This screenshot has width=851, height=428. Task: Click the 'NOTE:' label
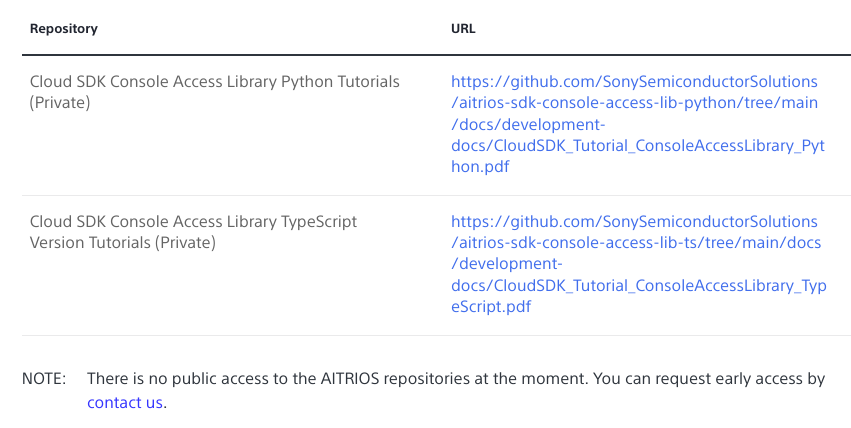coord(44,379)
